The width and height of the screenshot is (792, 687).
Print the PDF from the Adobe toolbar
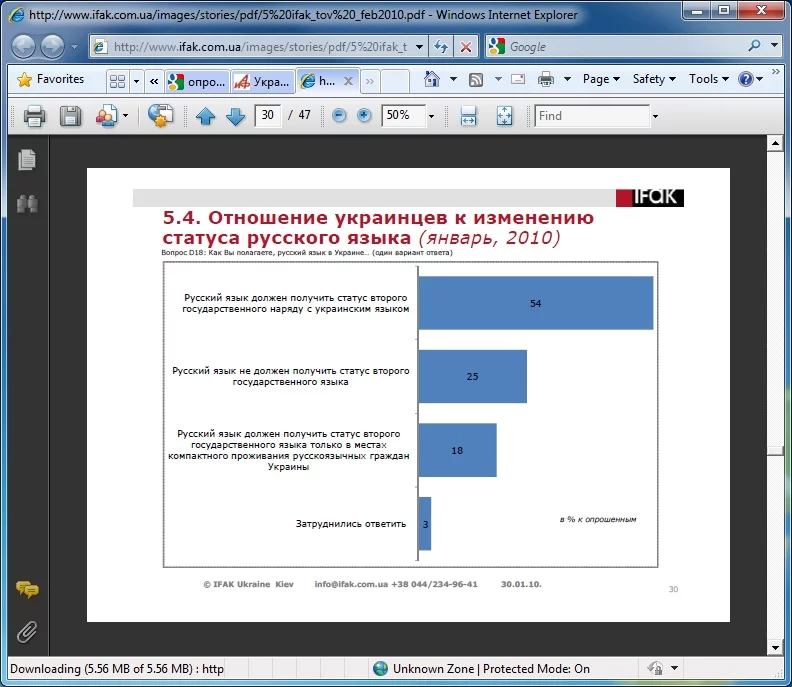34,116
